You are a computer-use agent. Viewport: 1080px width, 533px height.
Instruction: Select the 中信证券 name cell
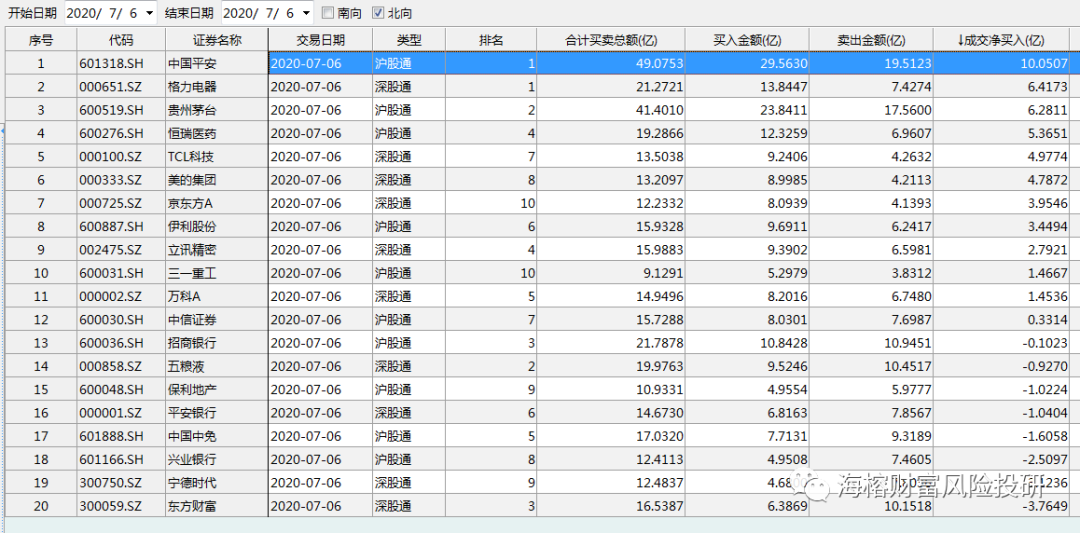pos(217,320)
